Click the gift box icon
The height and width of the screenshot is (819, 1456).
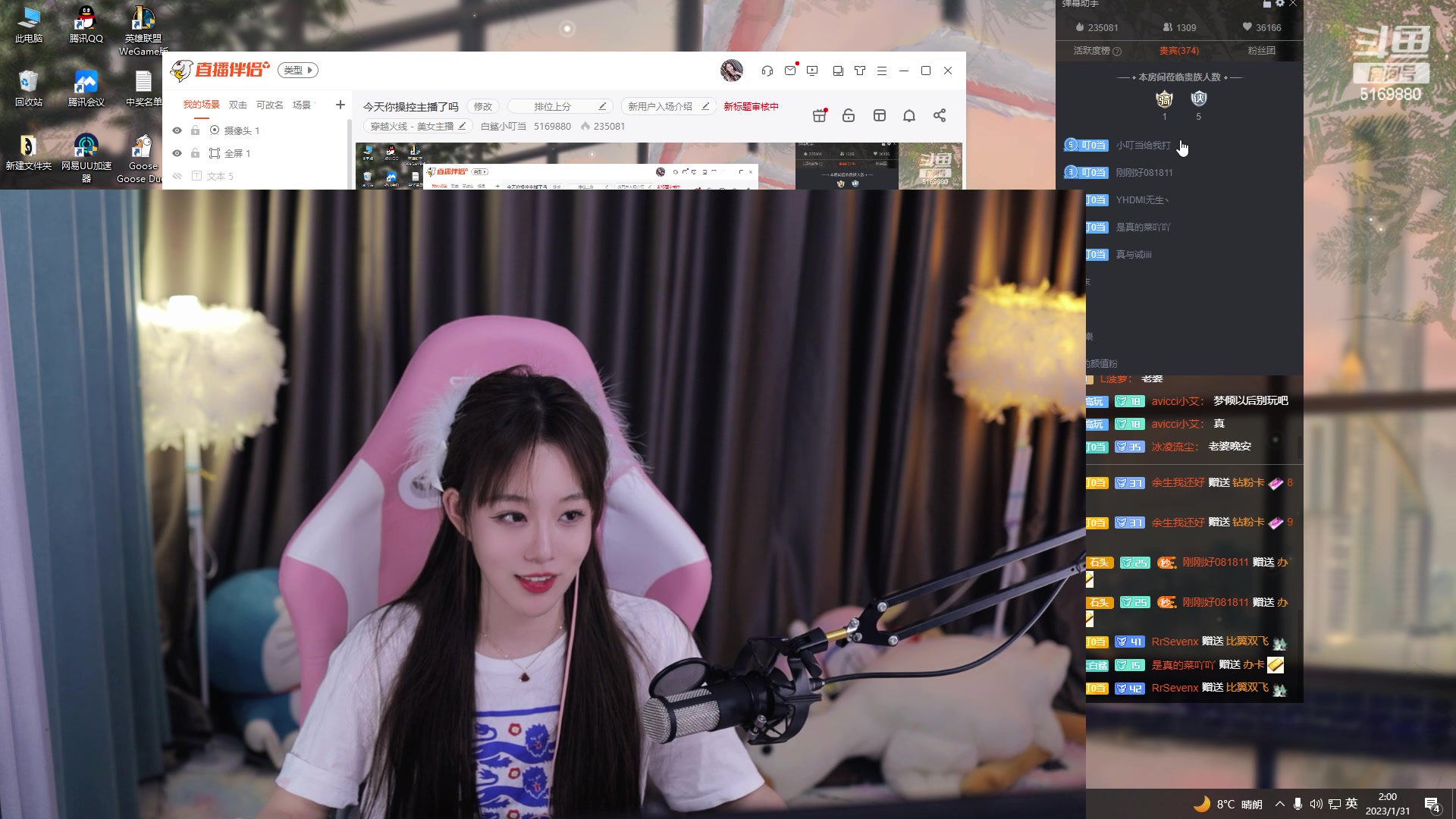tap(819, 115)
